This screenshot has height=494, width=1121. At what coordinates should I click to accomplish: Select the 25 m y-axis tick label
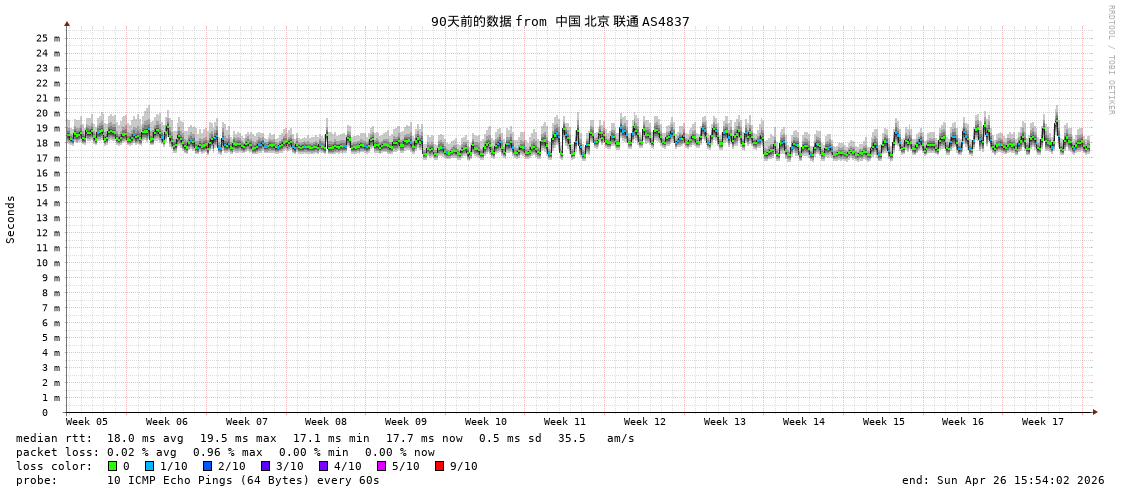(x=48, y=38)
